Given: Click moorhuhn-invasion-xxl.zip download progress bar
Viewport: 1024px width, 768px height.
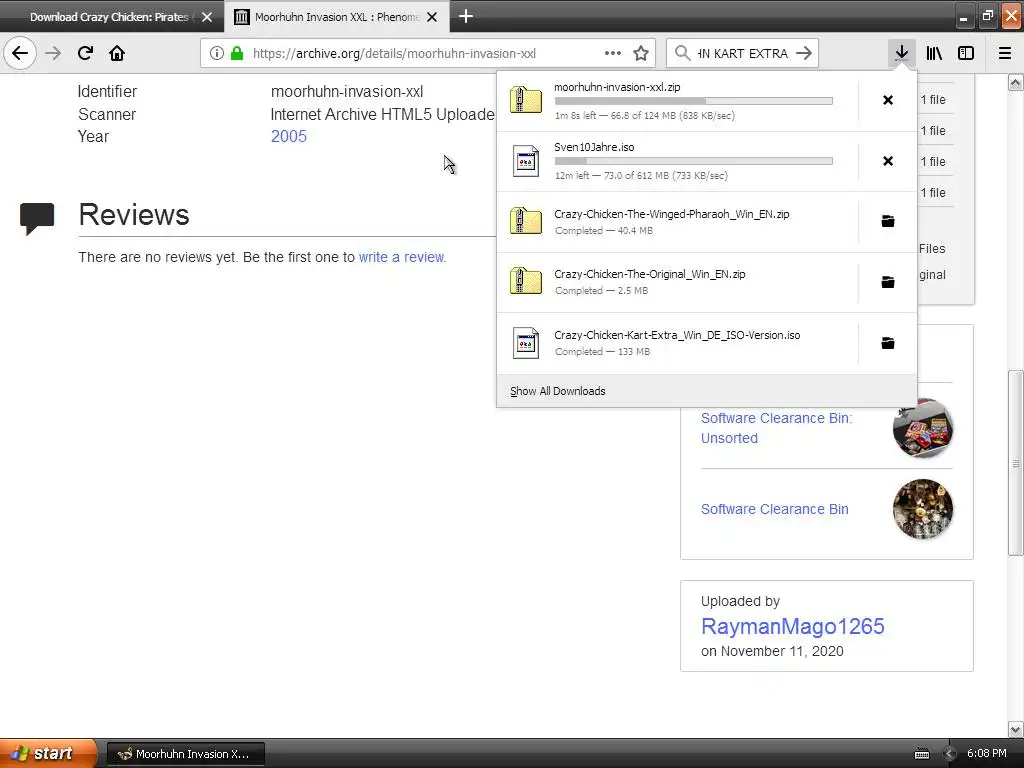Looking at the screenshot, I should [x=694, y=101].
